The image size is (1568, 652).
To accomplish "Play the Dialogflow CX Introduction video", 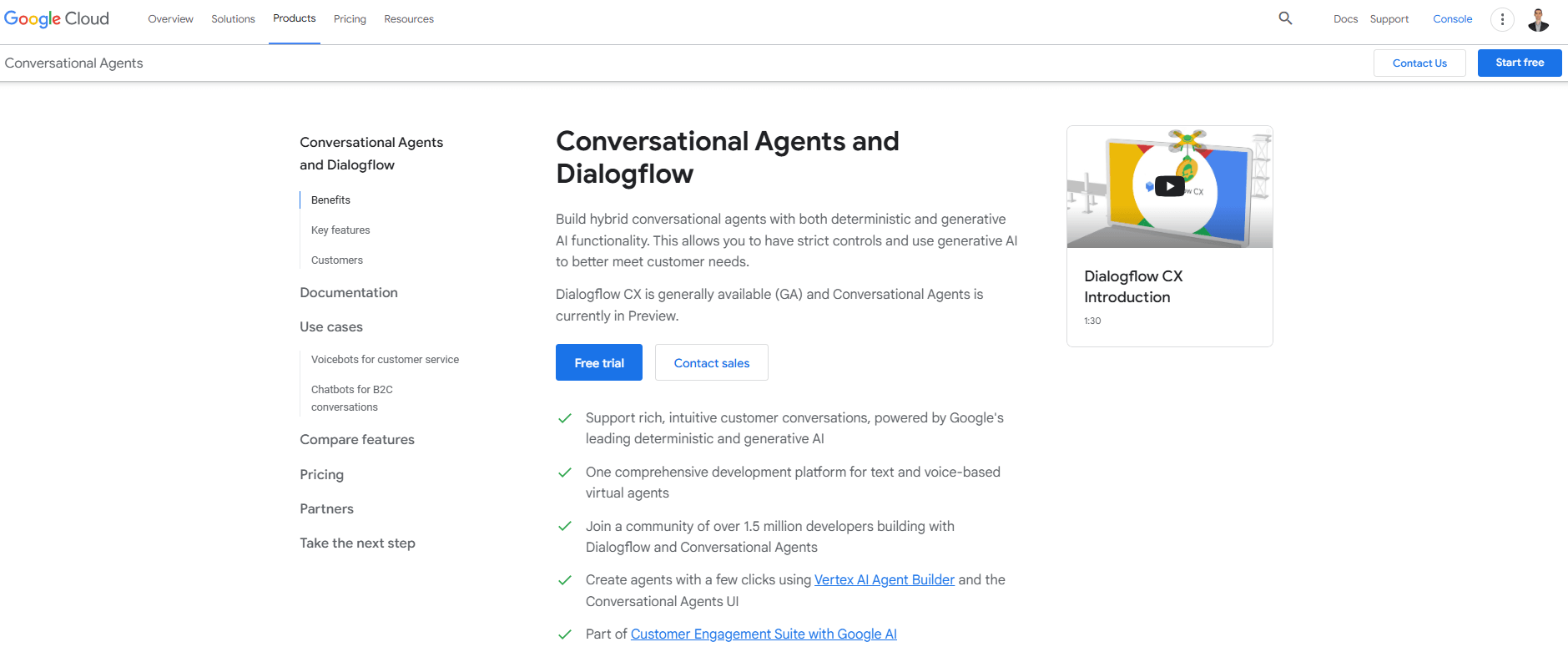I will pyautogui.click(x=1169, y=186).
